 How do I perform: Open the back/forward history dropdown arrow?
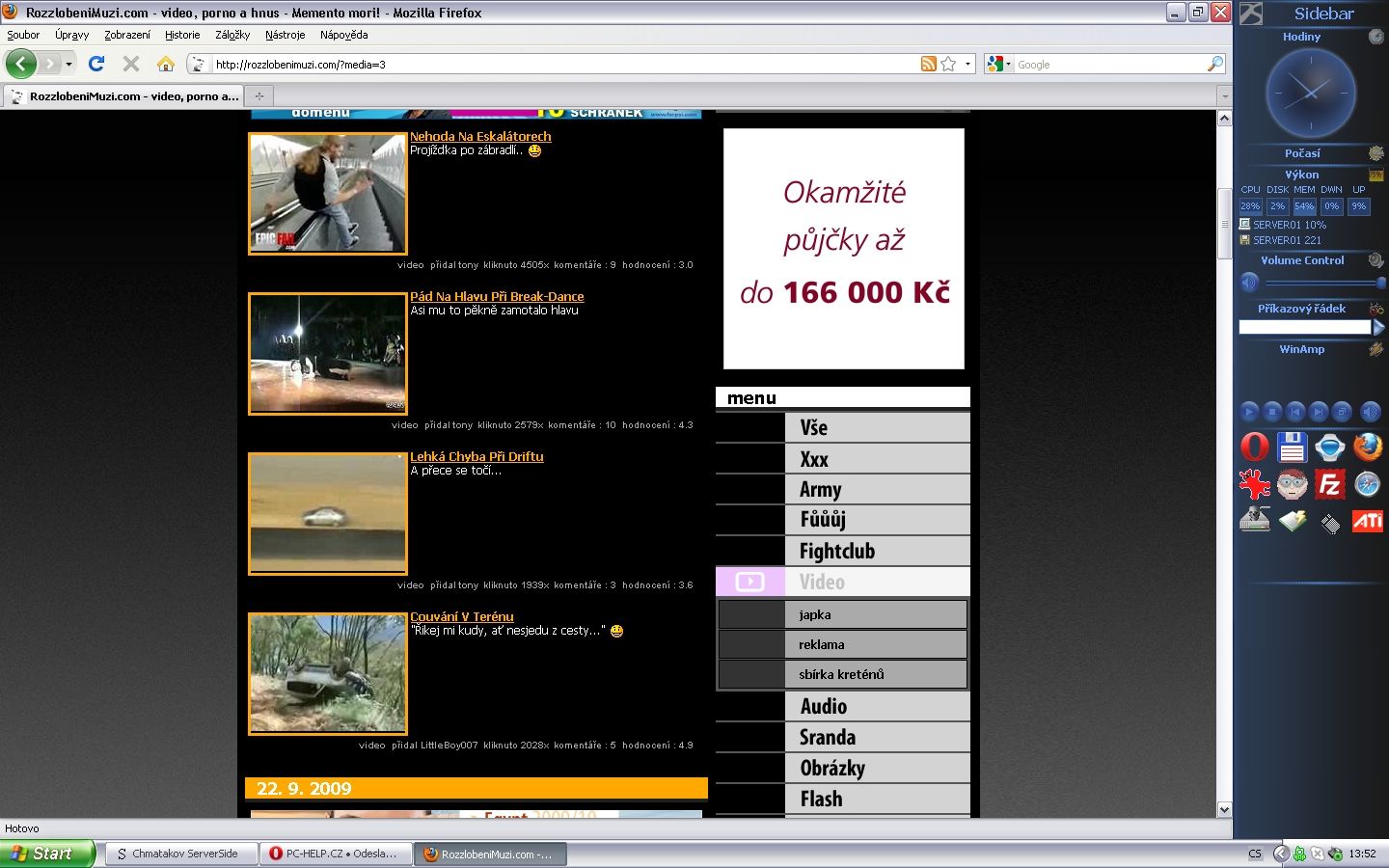68,64
